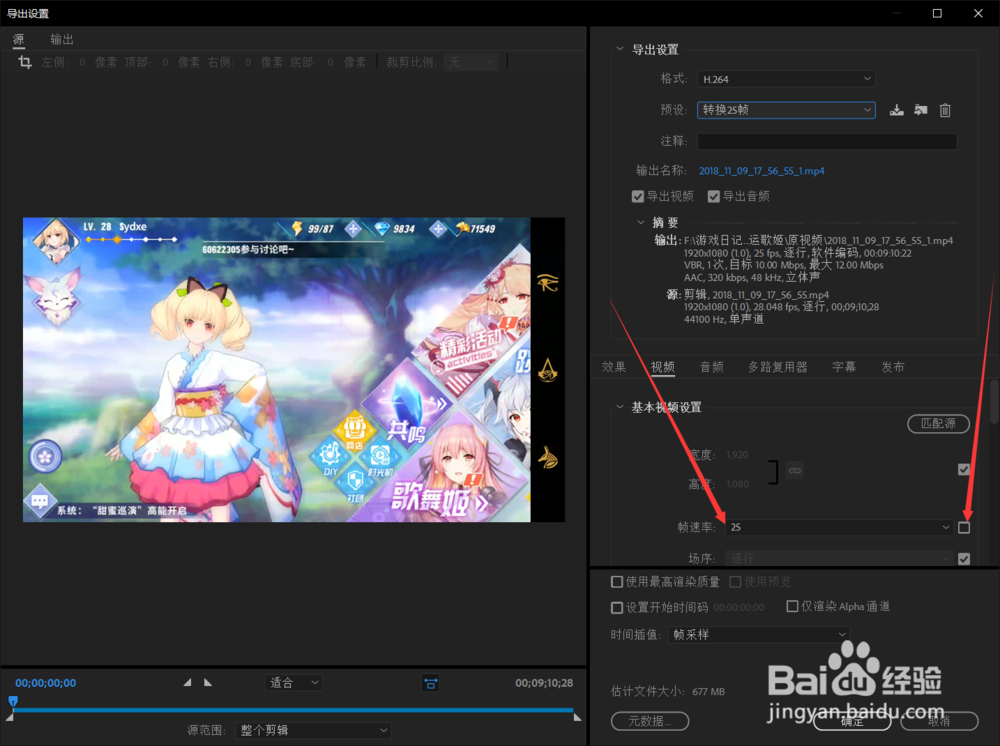Switch to the Effects (效果) tab
The width and height of the screenshot is (1000, 746).
click(x=614, y=367)
